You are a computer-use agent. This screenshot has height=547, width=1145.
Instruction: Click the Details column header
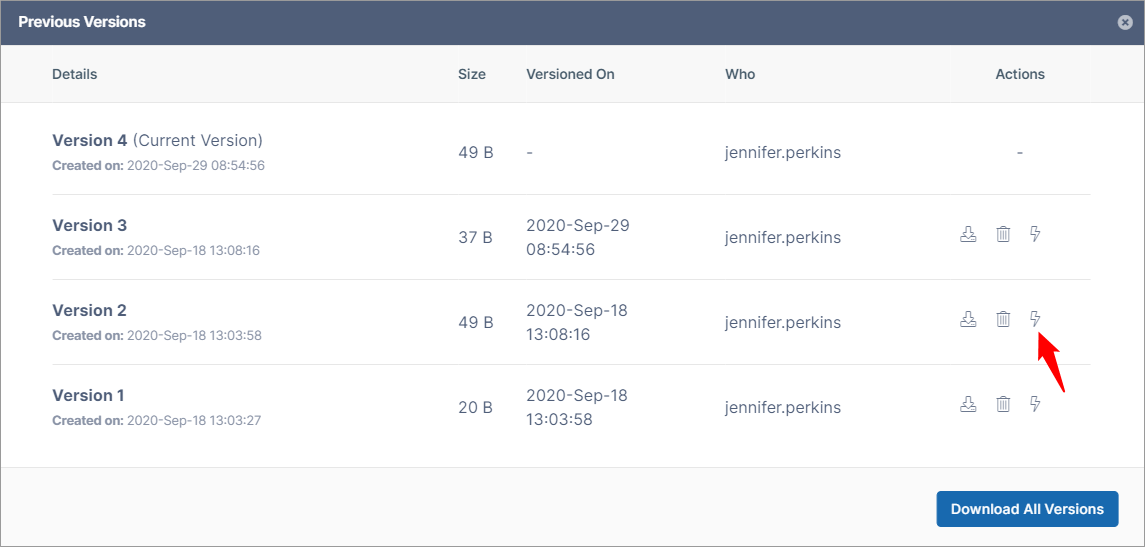[75, 74]
